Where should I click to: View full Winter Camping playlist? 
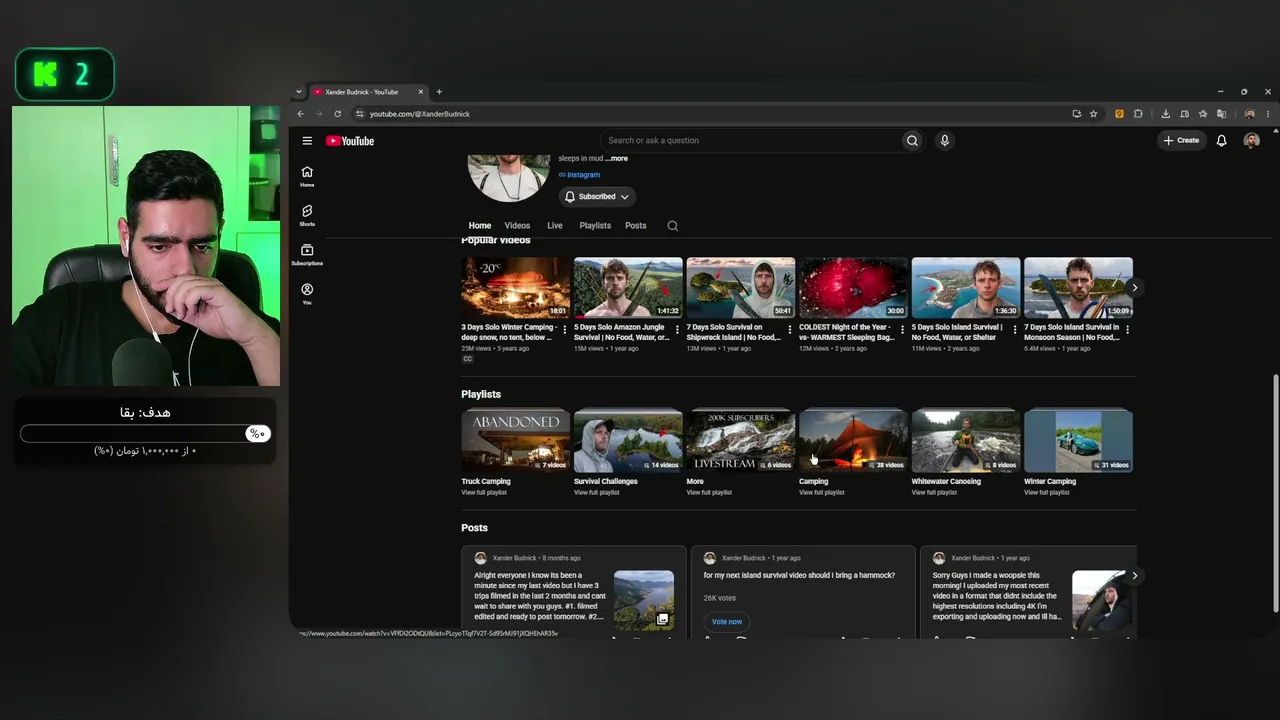click(1047, 493)
